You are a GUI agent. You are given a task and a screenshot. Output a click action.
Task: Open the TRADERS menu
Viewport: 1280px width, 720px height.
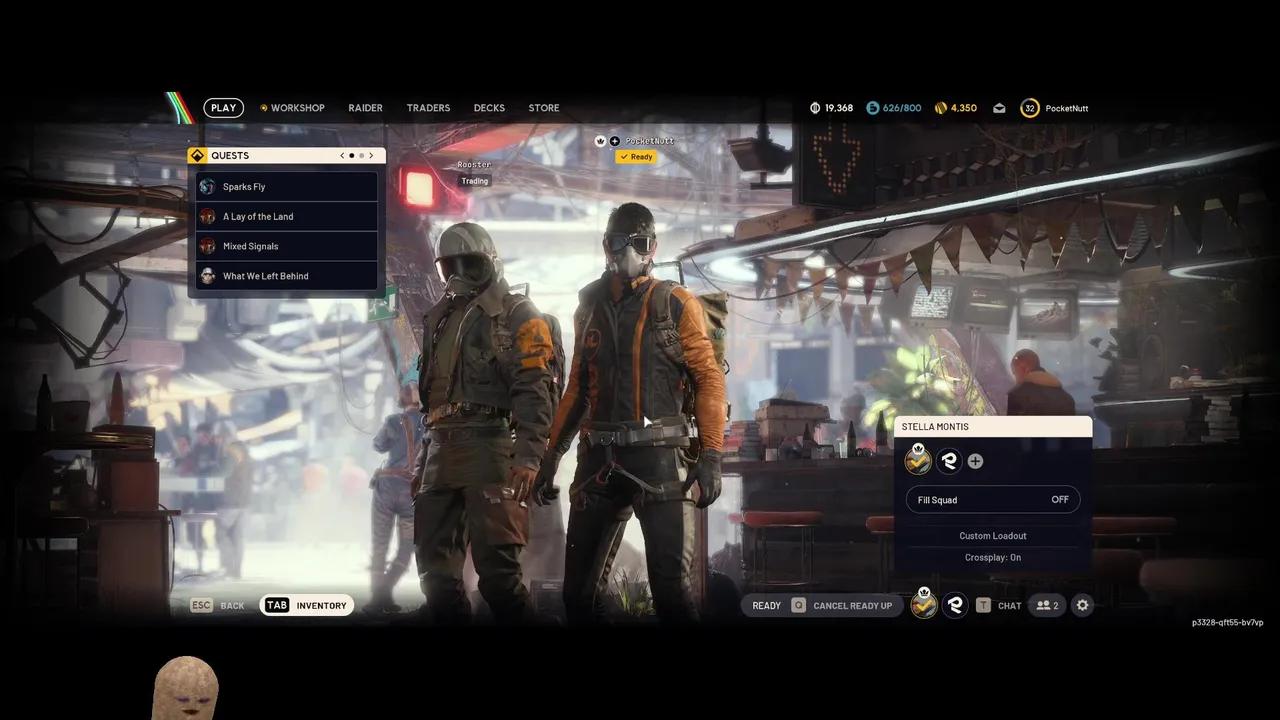(428, 107)
